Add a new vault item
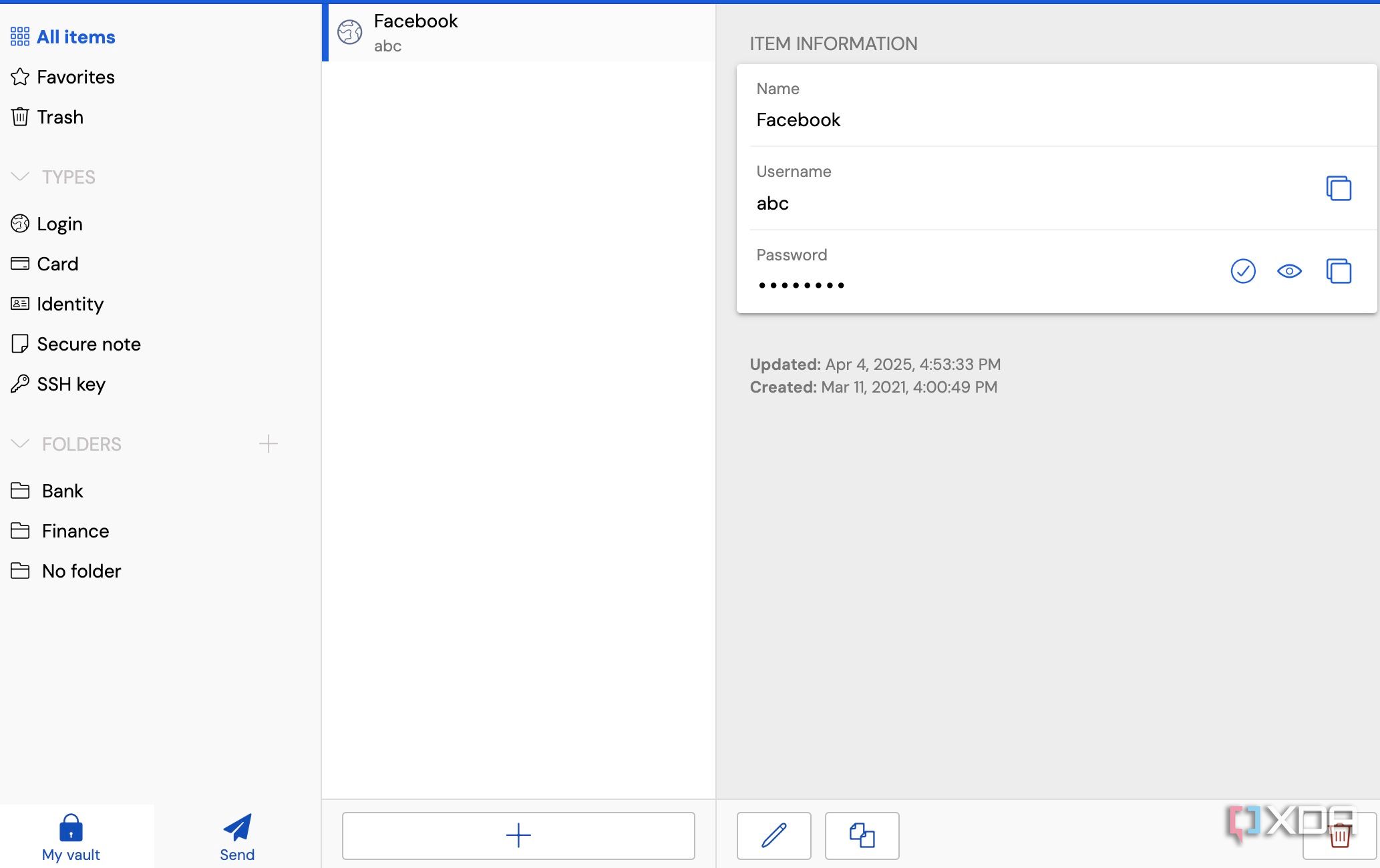Viewport: 1380px width, 868px height. tap(518, 835)
